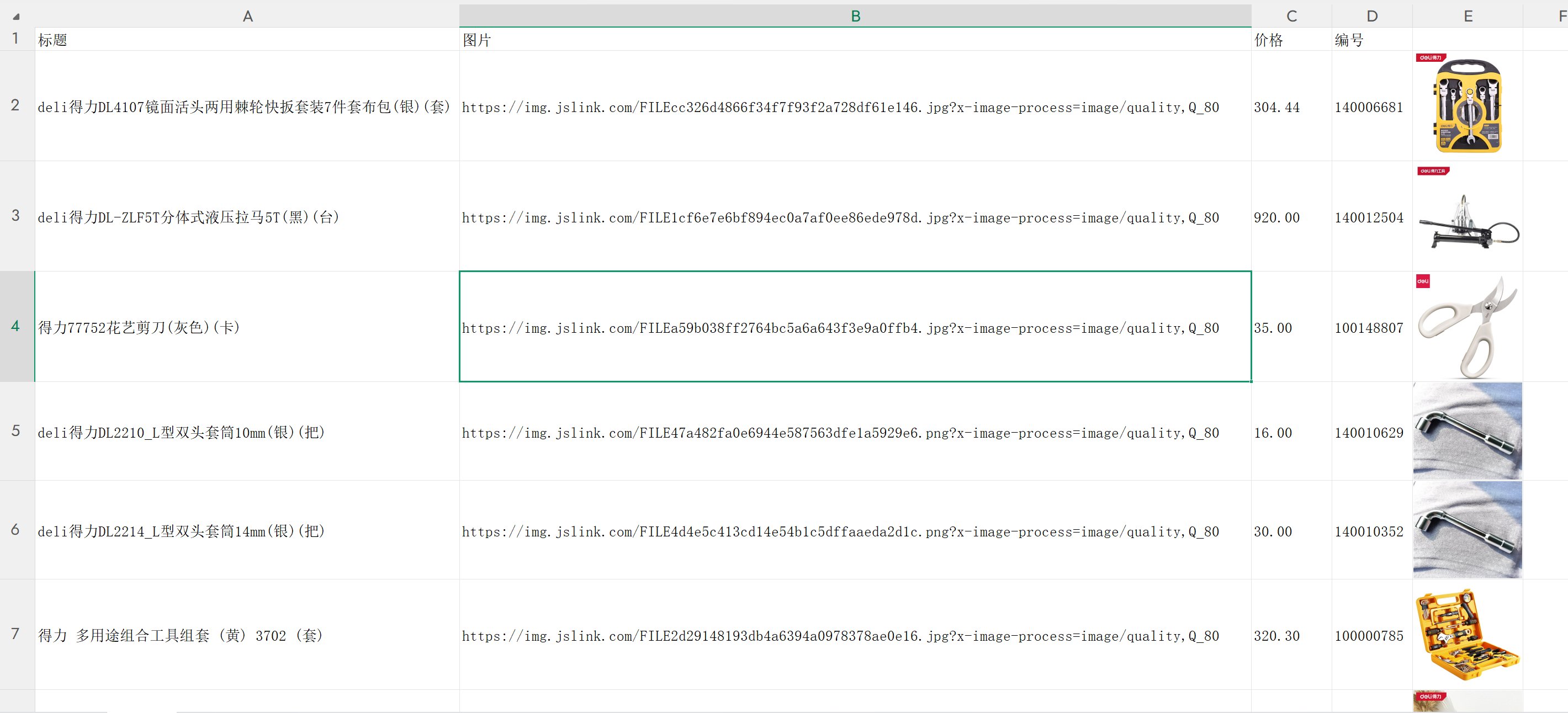Select row 5 header
This screenshot has height=713, width=1568.
pyautogui.click(x=17, y=432)
